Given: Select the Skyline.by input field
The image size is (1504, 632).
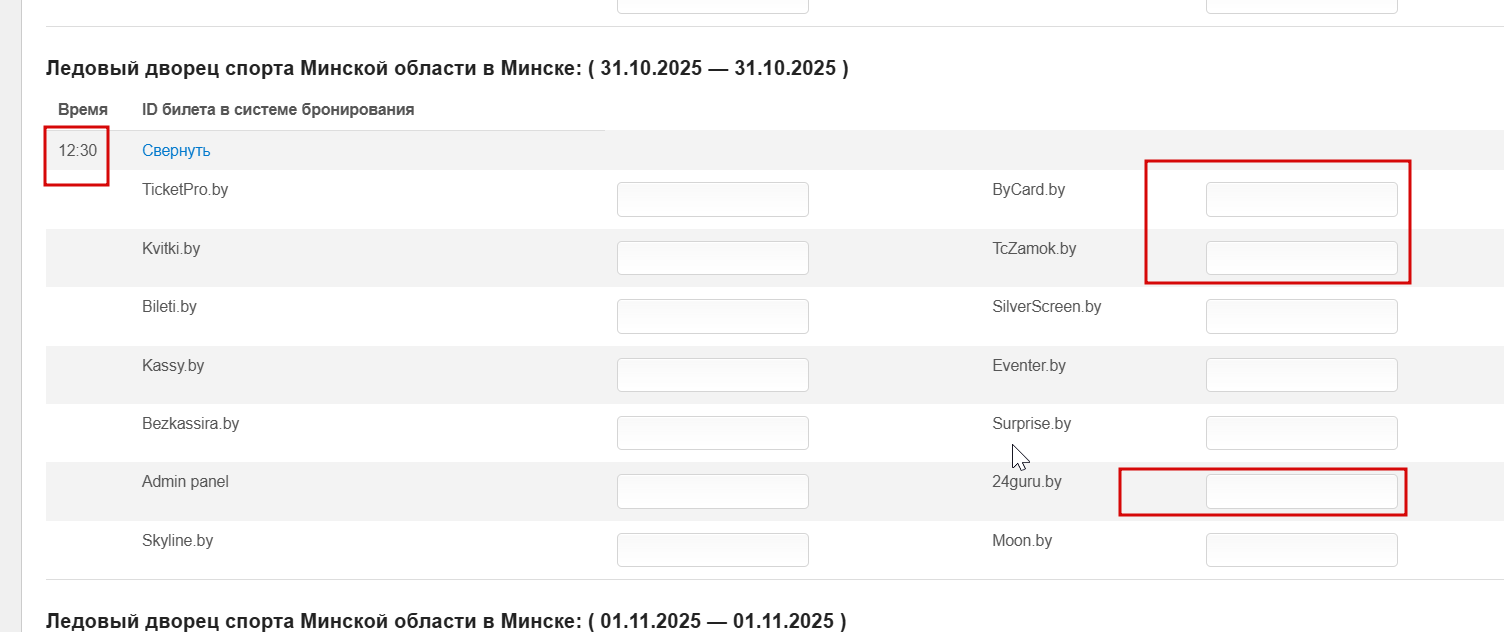Looking at the screenshot, I should (x=712, y=550).
